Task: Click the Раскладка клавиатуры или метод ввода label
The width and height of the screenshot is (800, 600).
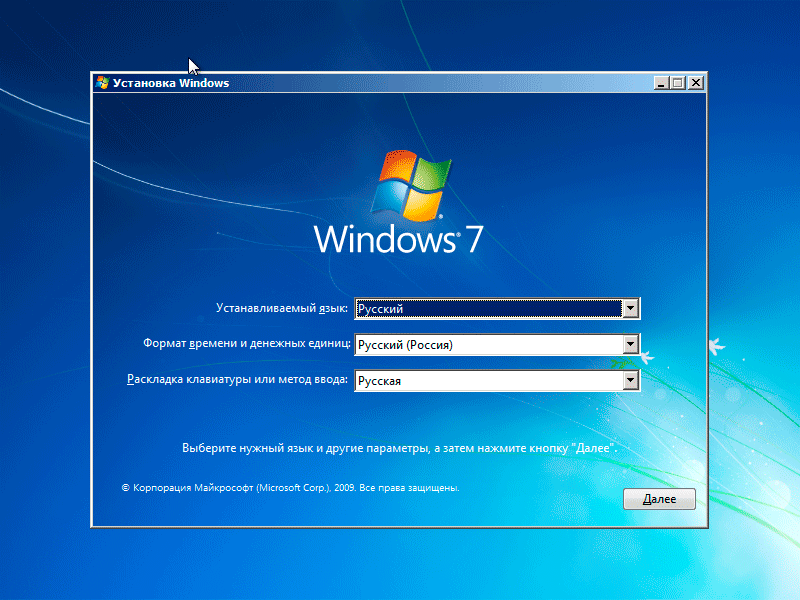Action: coord(237,381)
